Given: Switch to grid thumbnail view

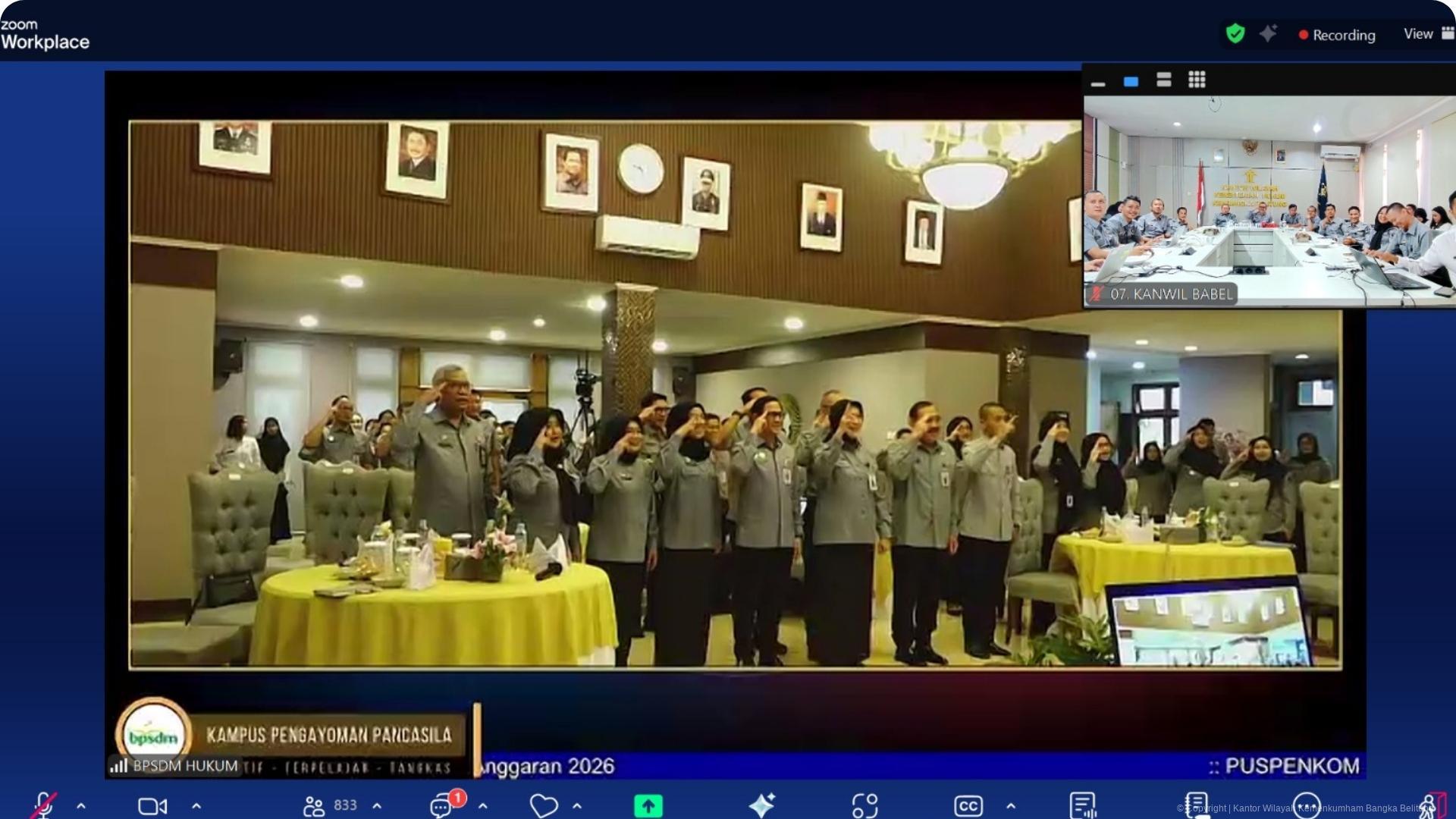Looking at the screenshot, I should (1197, 80).
